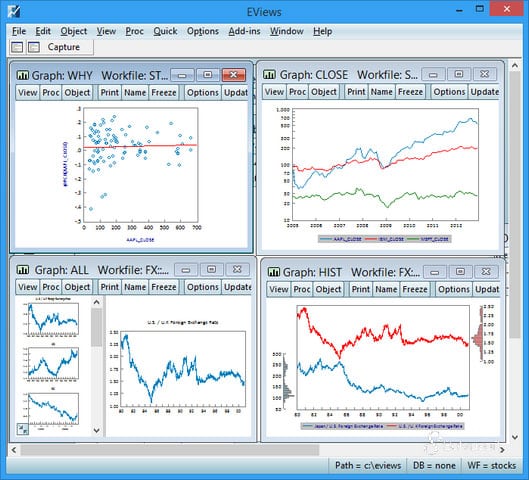Open the Add-ins menu
This screenshot has height=480, width=529.
(x=244, y=31)
